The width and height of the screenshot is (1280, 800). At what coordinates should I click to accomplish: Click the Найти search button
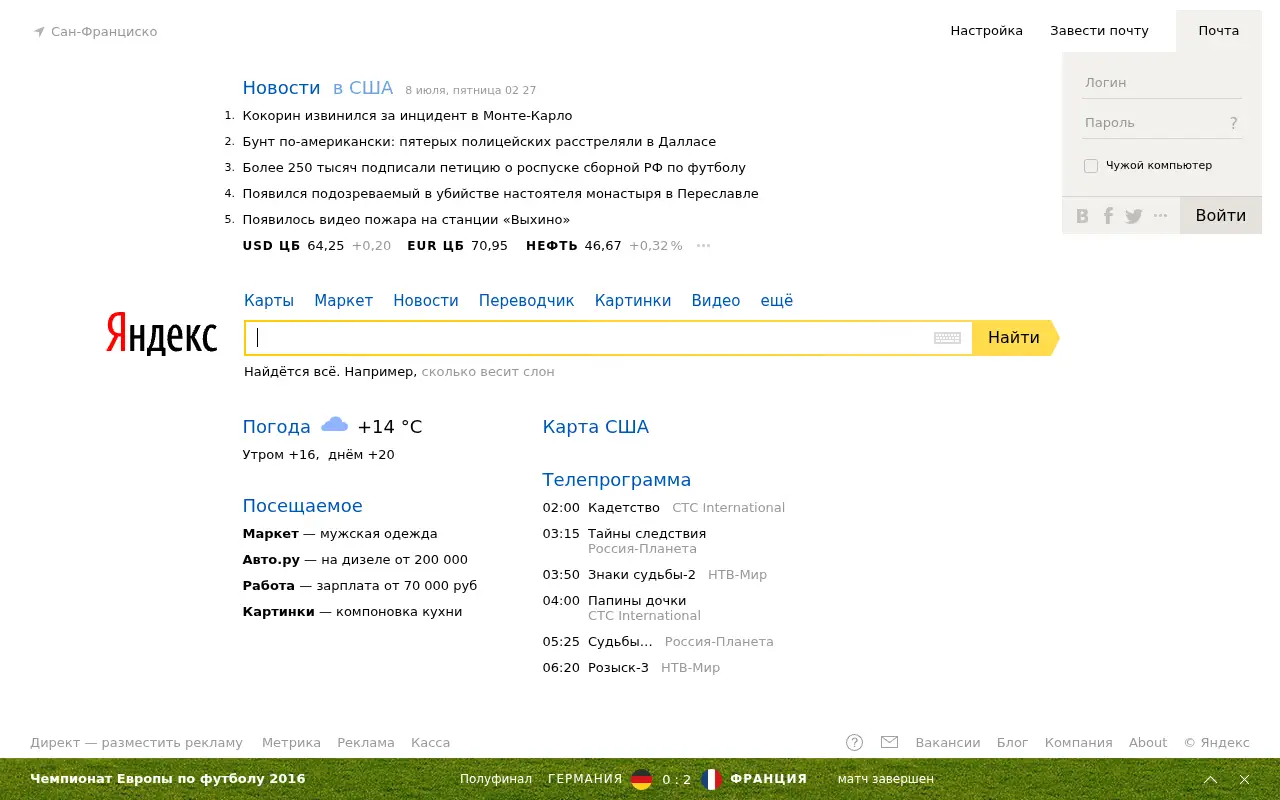point(1014,338)
